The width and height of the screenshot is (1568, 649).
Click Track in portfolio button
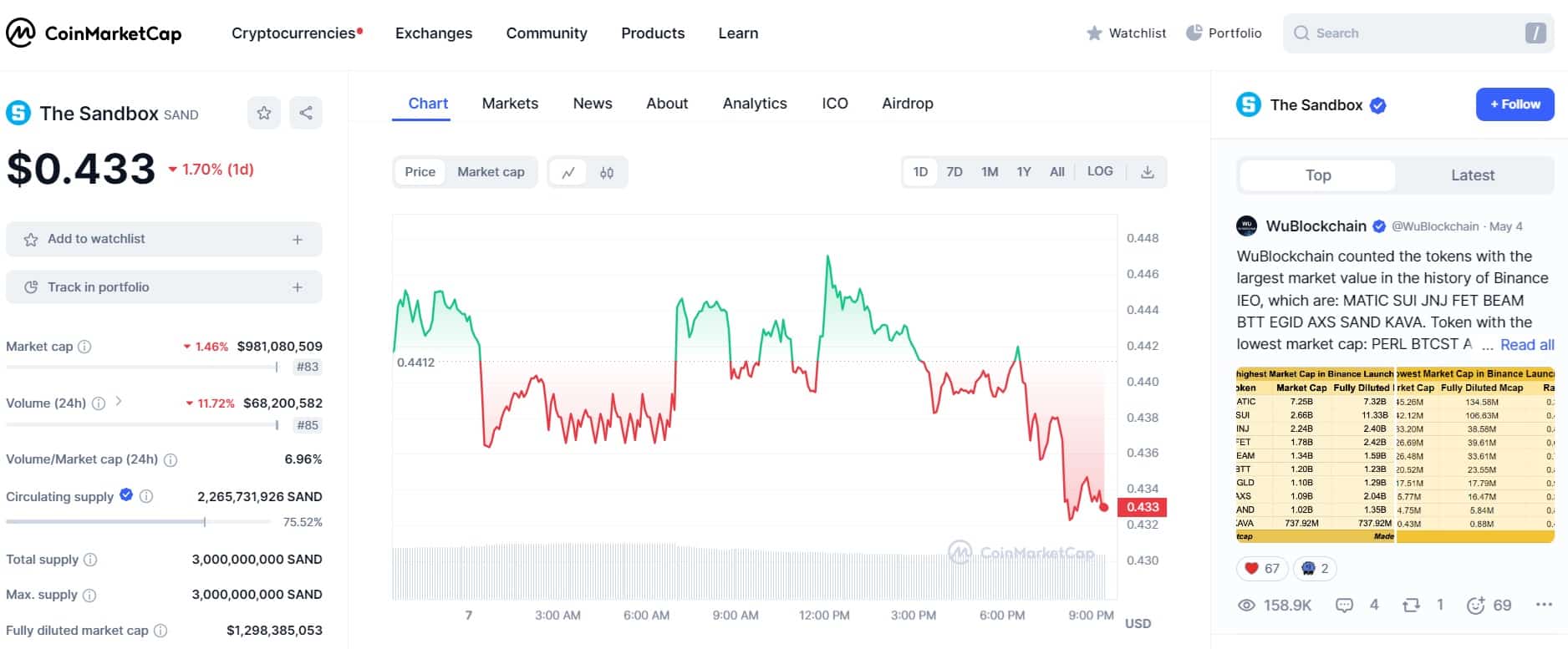164,287
